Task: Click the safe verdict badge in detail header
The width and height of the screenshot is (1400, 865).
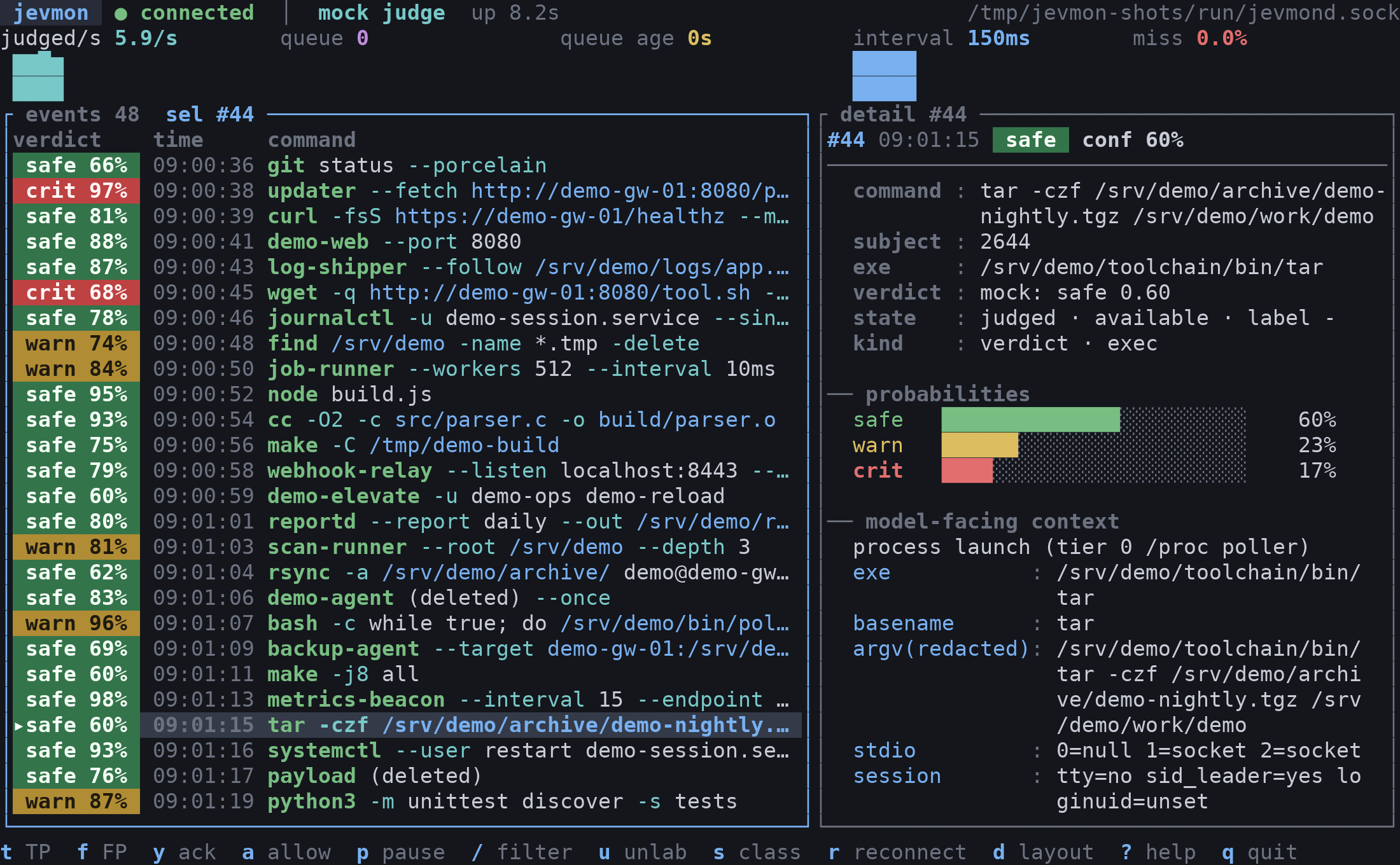Action: [1031, 140]
